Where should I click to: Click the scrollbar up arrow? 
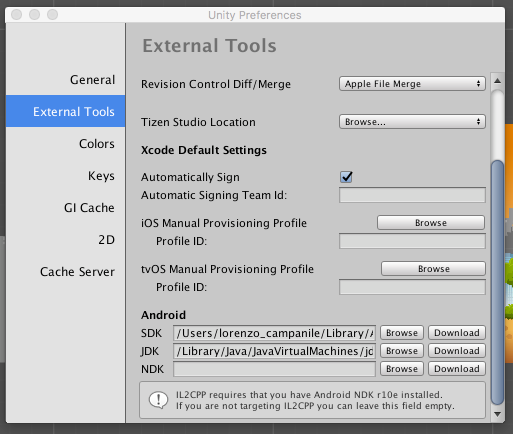[497, 81]
